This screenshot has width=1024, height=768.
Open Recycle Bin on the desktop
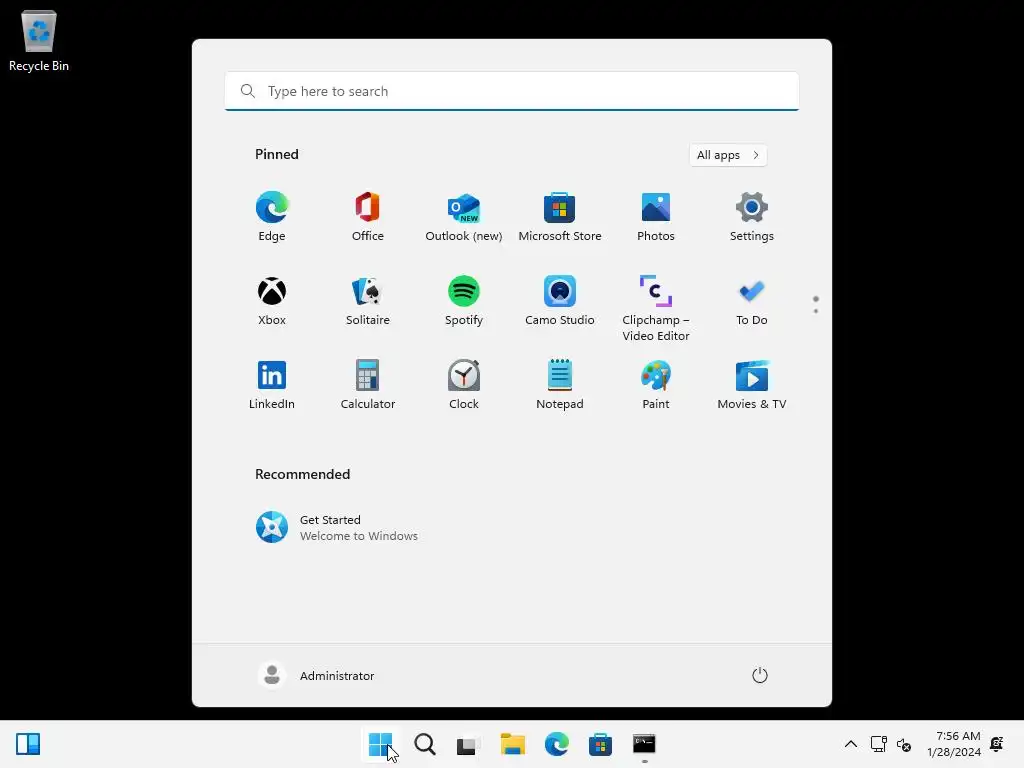pyautogui.click(x=39, y=40)
